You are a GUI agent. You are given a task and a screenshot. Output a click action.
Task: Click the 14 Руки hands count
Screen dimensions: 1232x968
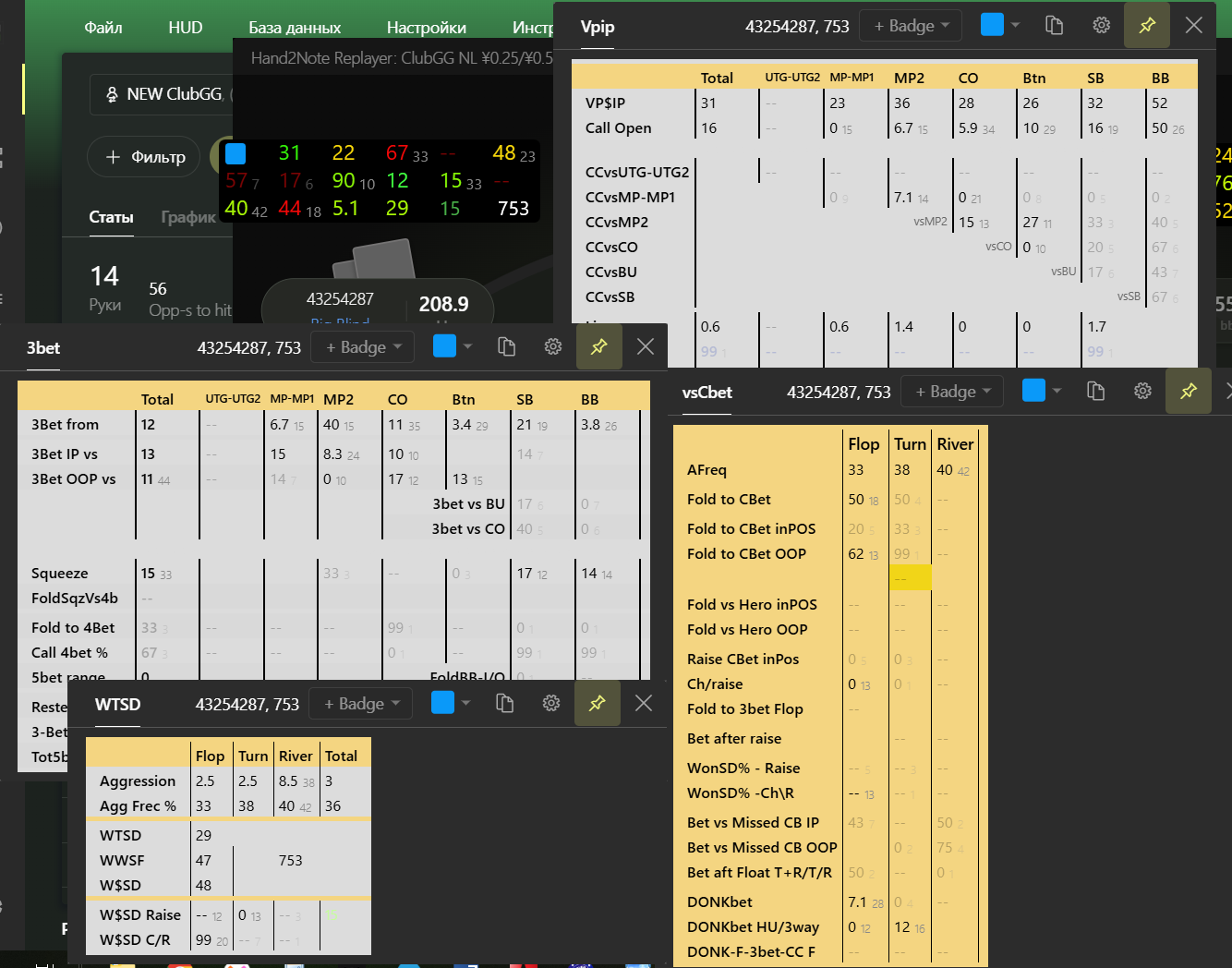point(104,288)
